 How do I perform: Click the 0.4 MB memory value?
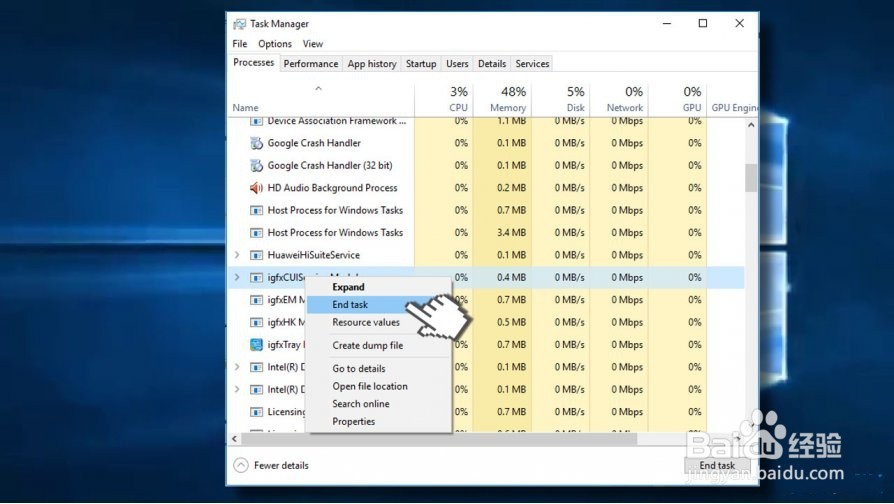(511, 278)
